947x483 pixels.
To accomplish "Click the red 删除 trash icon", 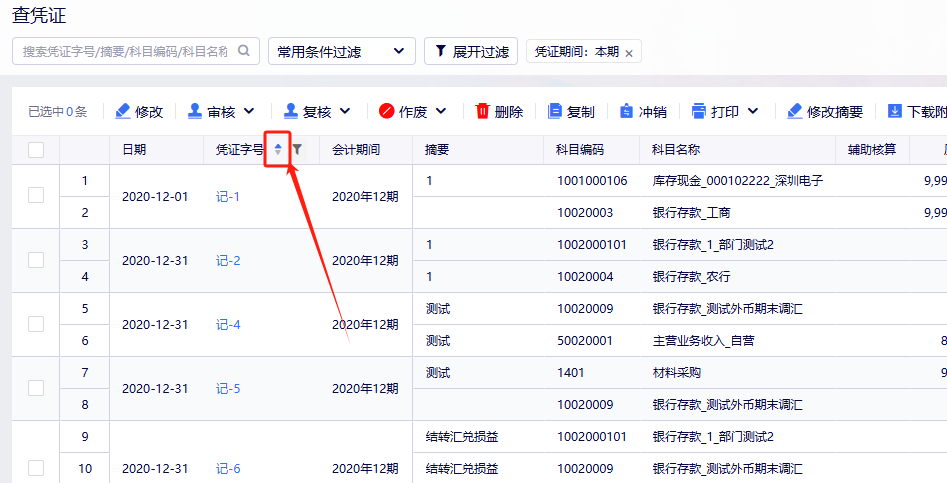I will point(483,111).
